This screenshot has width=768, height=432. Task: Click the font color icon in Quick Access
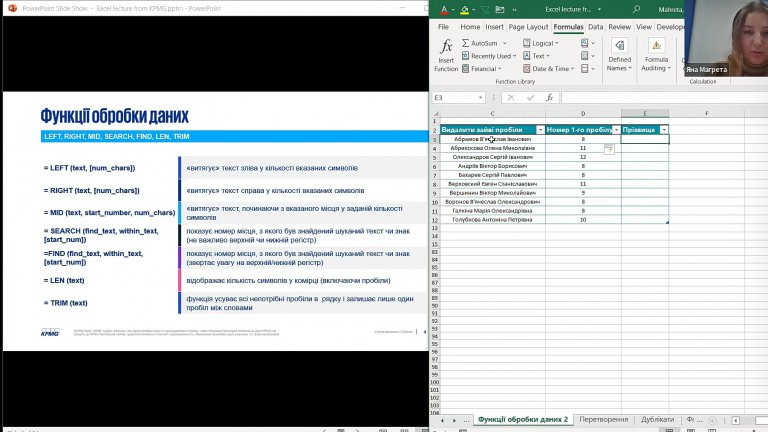click(x=444, y=9)
